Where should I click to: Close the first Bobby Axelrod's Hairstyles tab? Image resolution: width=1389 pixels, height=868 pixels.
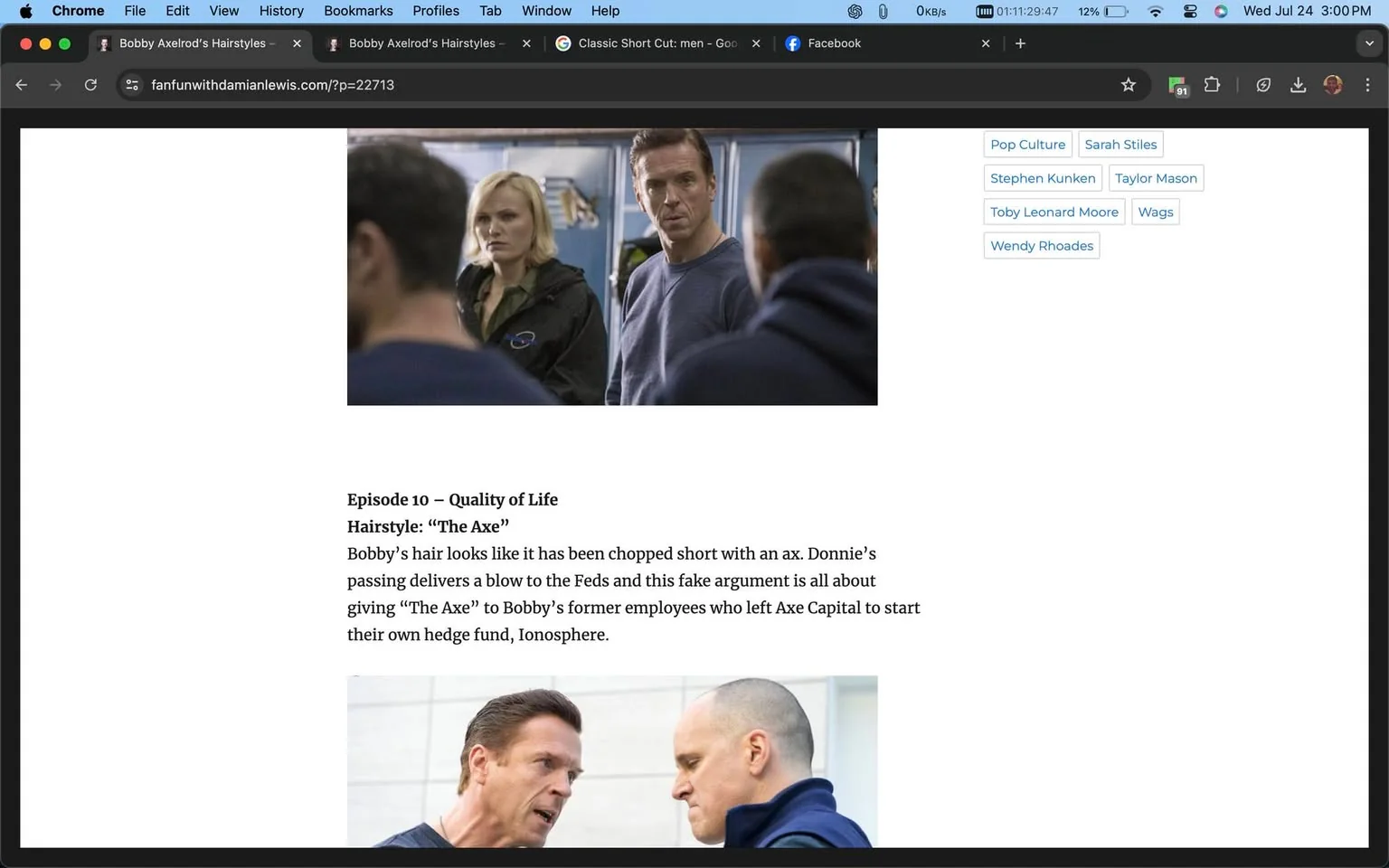pos(297,43)
